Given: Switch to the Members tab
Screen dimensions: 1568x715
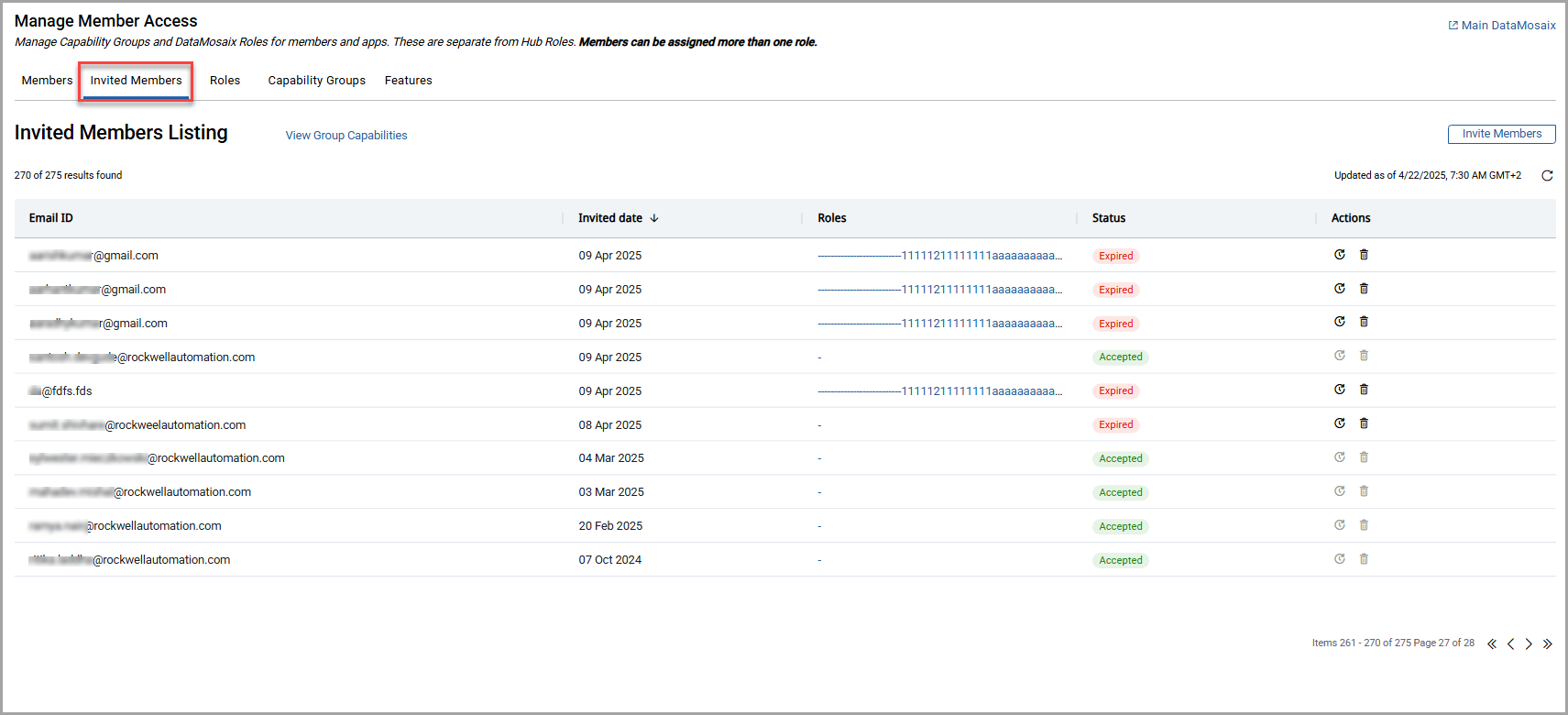Looking at the screenshot, I should click(47, 81).
